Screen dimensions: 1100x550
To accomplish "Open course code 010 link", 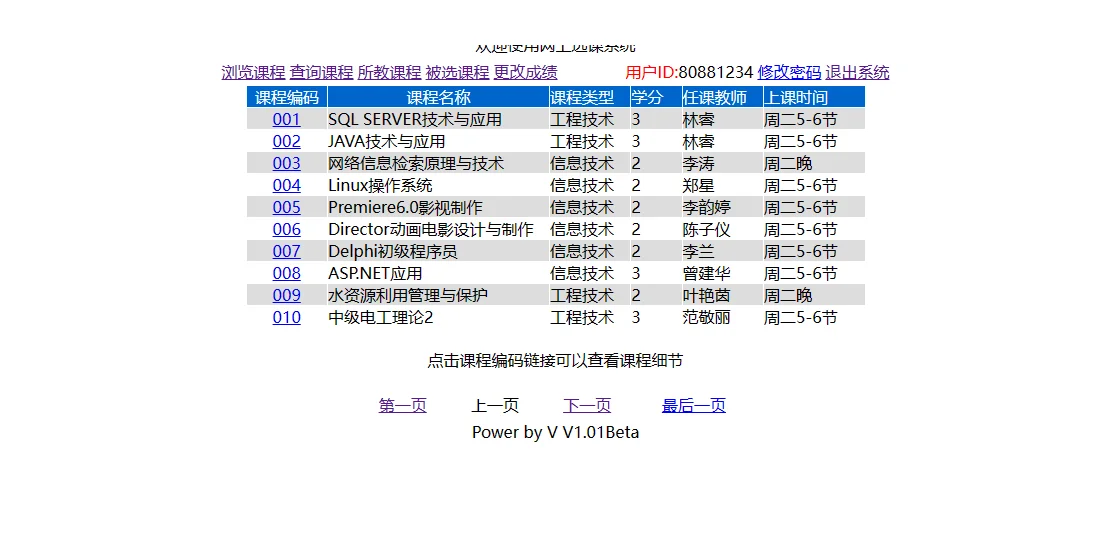I will 286,318.
